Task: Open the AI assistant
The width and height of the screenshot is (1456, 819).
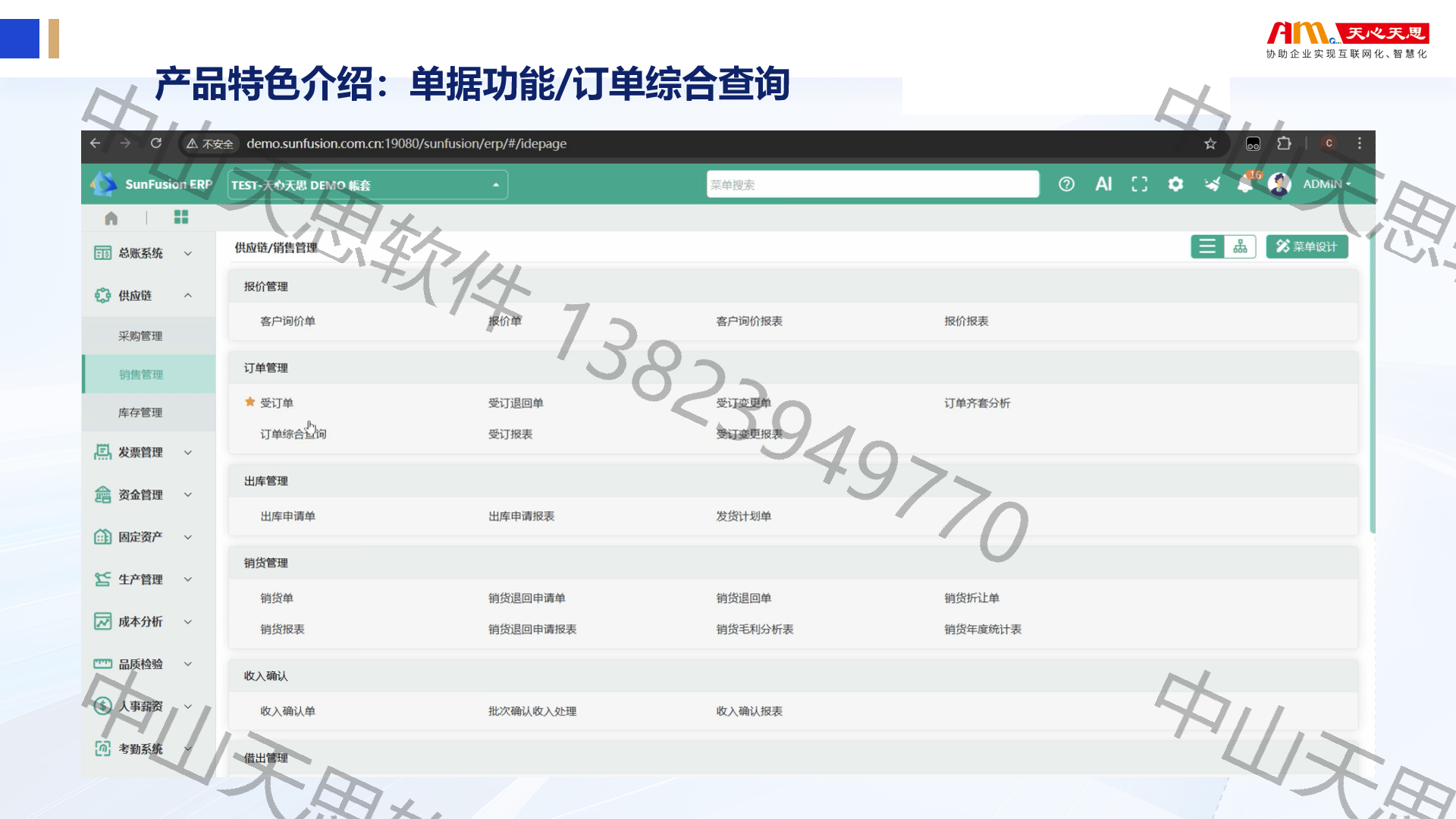Action: pos(1103,184)
